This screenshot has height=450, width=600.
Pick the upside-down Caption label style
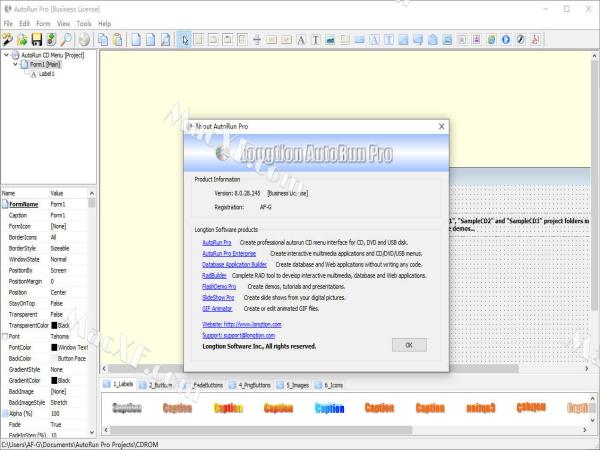(x=531, y=407)
